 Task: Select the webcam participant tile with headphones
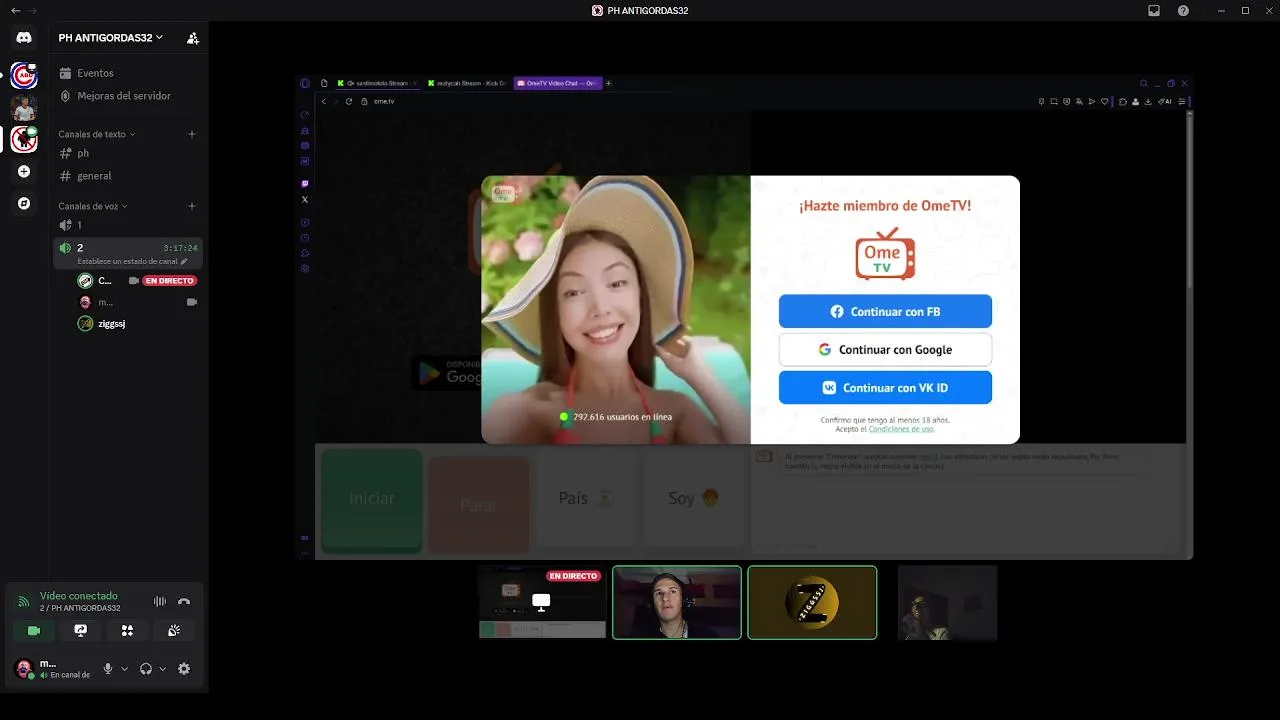677,602
